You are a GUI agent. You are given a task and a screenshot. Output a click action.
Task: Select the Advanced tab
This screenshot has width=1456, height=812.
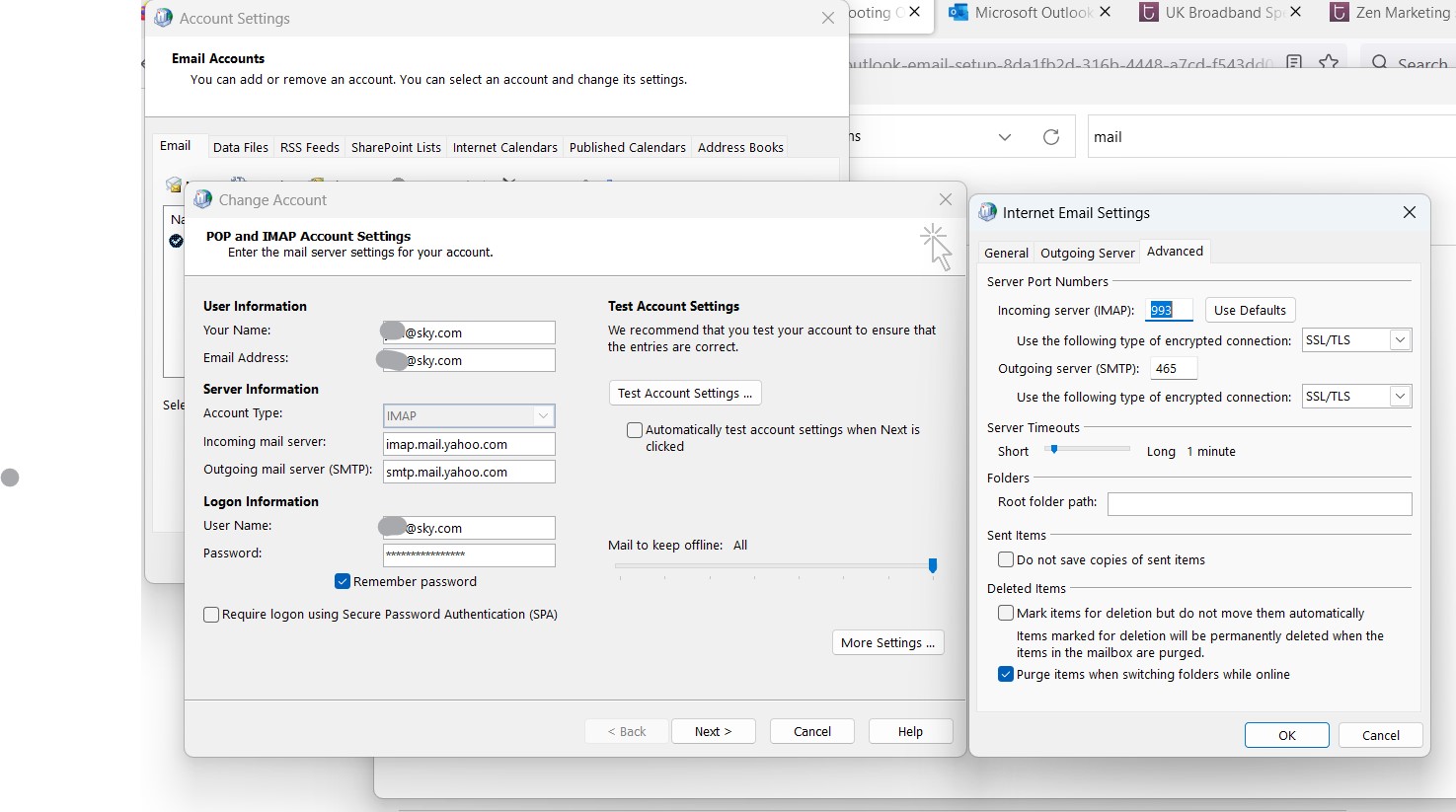tap(1175, 251)
